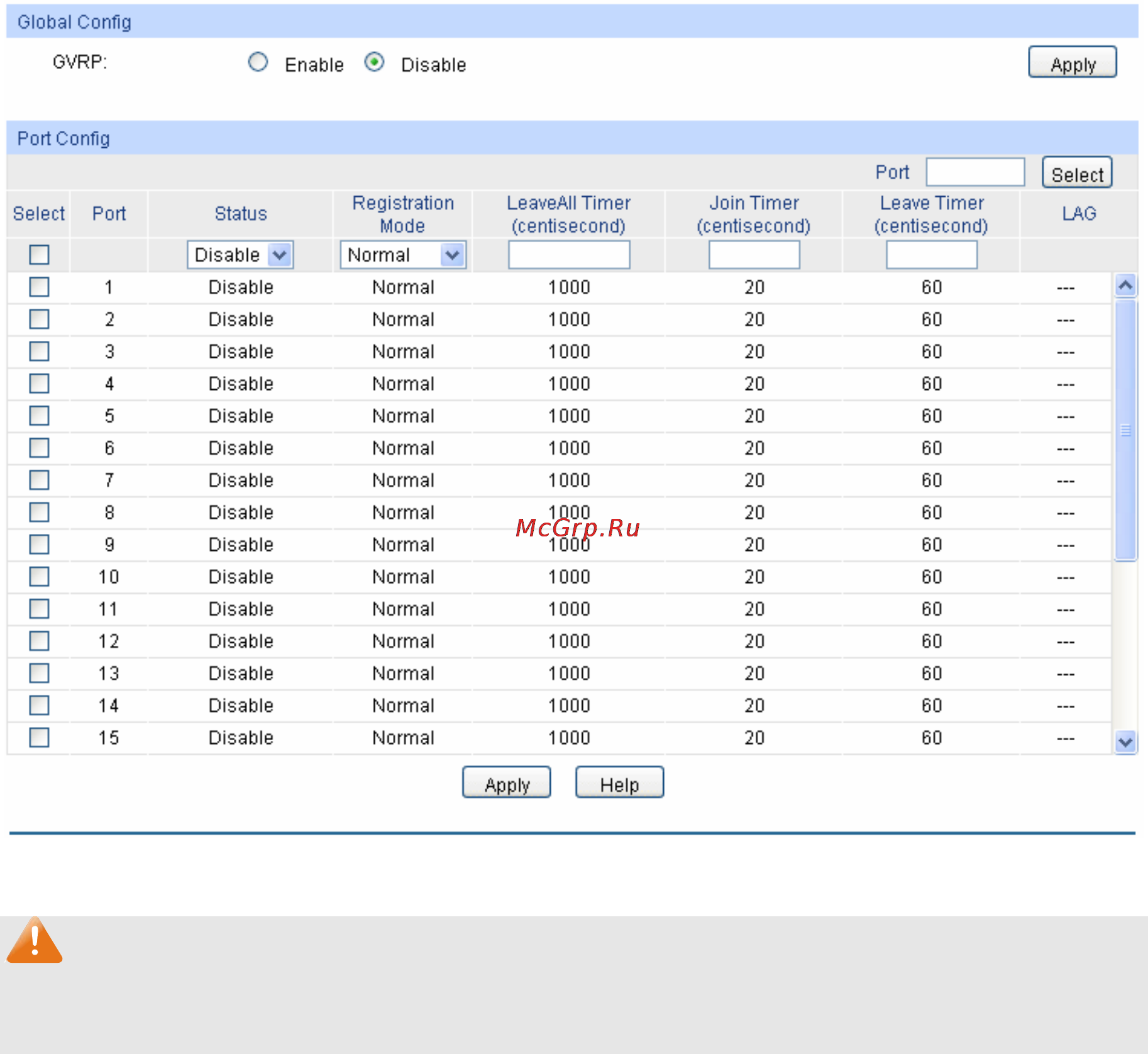Click the orange warning triangle icon
The image size is (1148, 1054).
pos(35,941)
